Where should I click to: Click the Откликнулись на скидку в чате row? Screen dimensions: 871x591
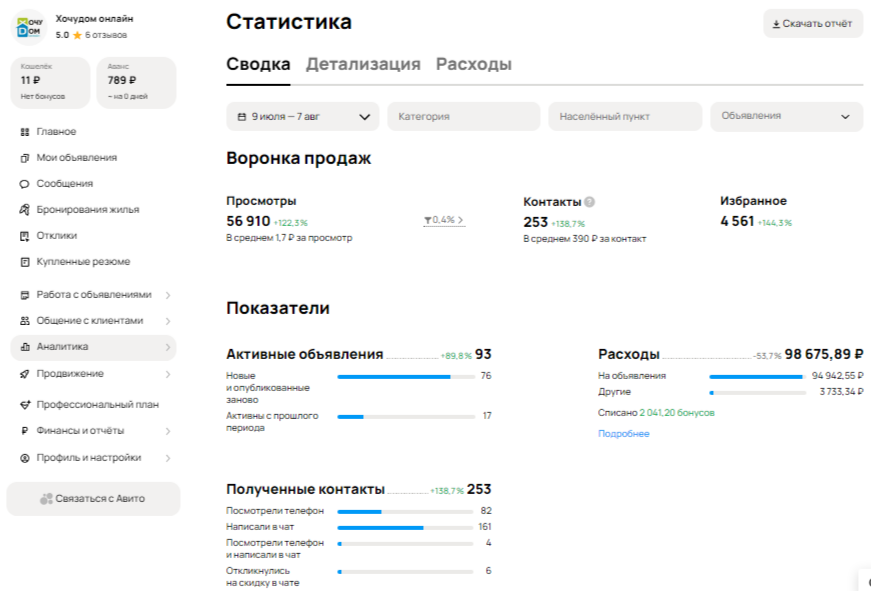(359, 577)
